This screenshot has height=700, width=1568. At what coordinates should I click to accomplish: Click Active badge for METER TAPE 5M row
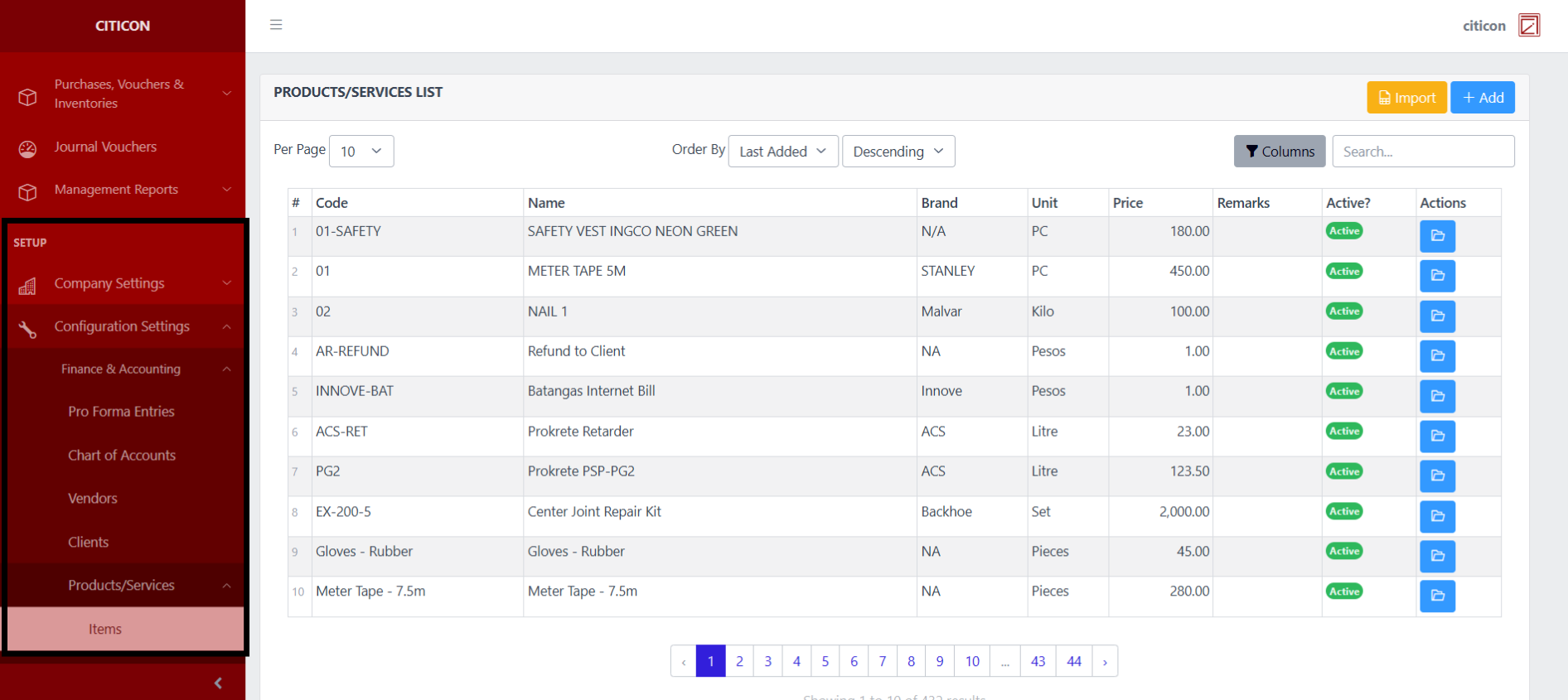point(1344,271)
